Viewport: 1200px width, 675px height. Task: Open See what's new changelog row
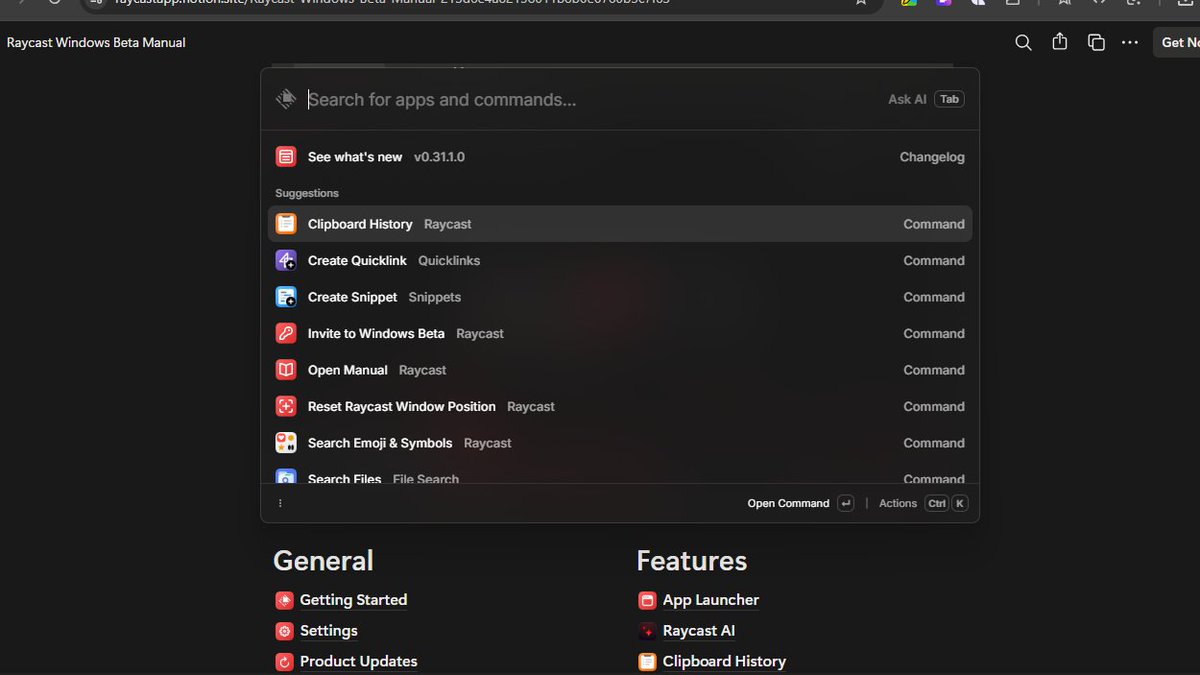[x=620, y=157]
